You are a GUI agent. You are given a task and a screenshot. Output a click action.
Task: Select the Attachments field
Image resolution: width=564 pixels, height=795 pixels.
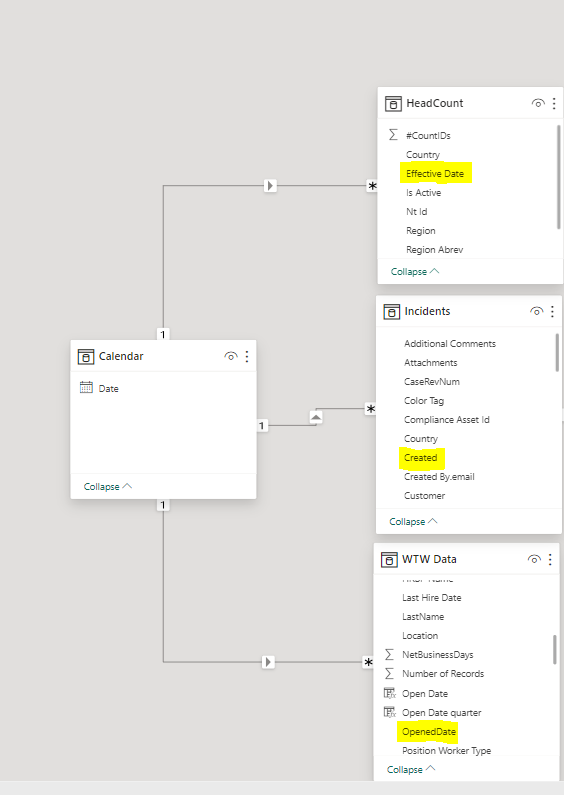tap(431, 363)
